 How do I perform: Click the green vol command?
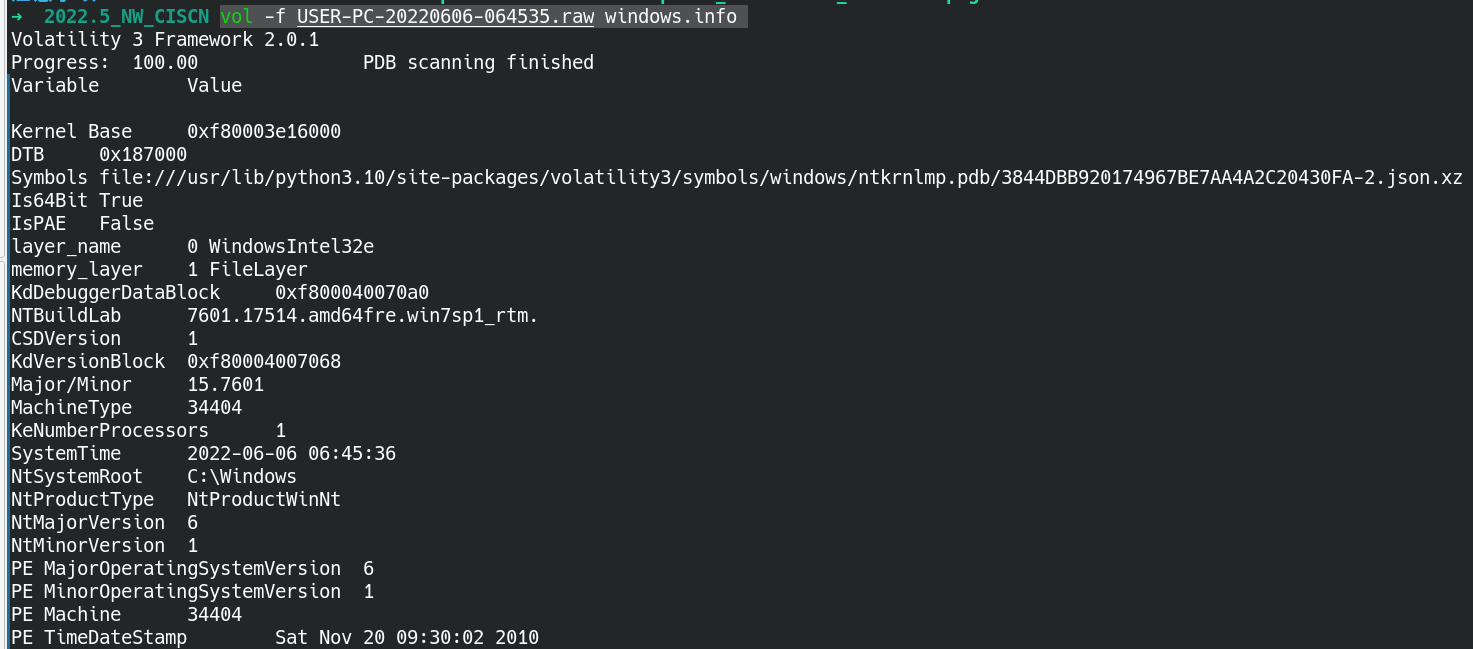point(237,17)
